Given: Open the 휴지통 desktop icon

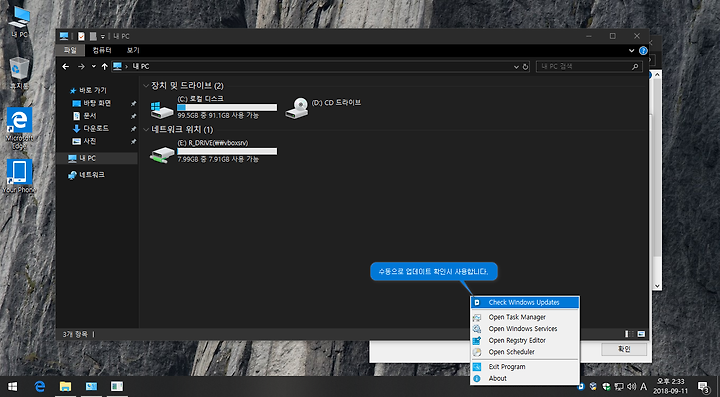Looking at the screenshot, I should coord(19,73).
